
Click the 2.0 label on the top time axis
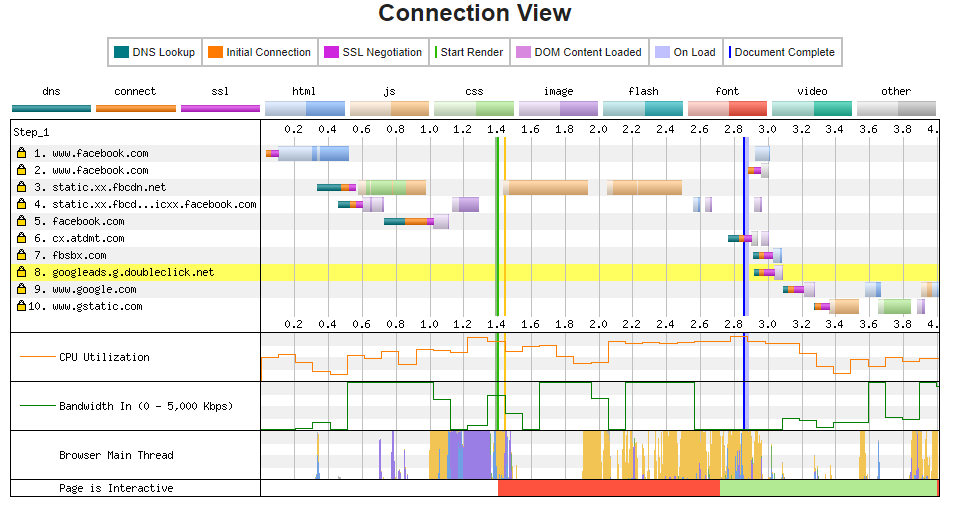pos(598,129)
